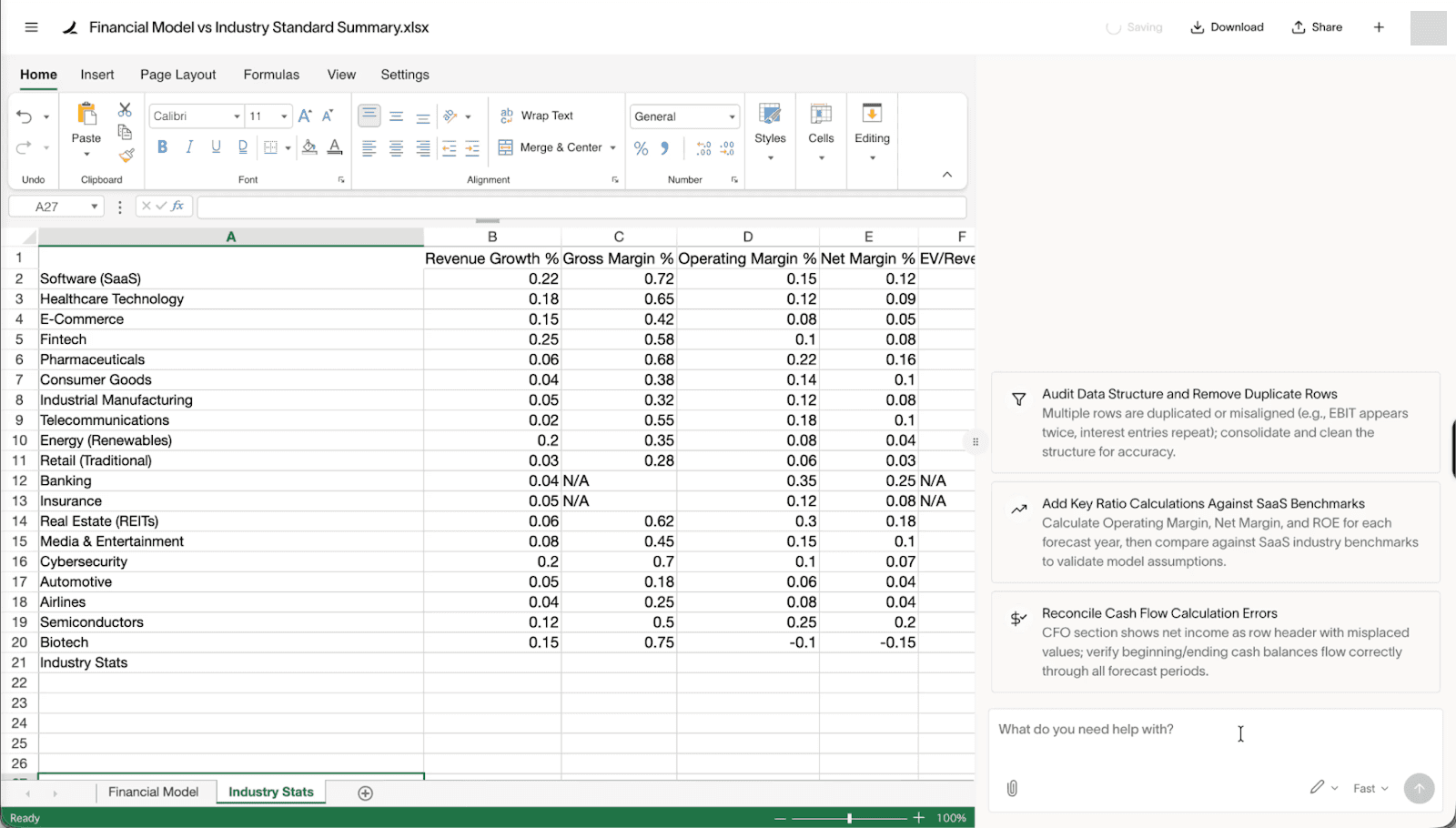Switch to the Formulas ribbon tab
Image resolution: width=1456 pixels, height=828 pixels.
pyautogui.click(x=270, y=75)
